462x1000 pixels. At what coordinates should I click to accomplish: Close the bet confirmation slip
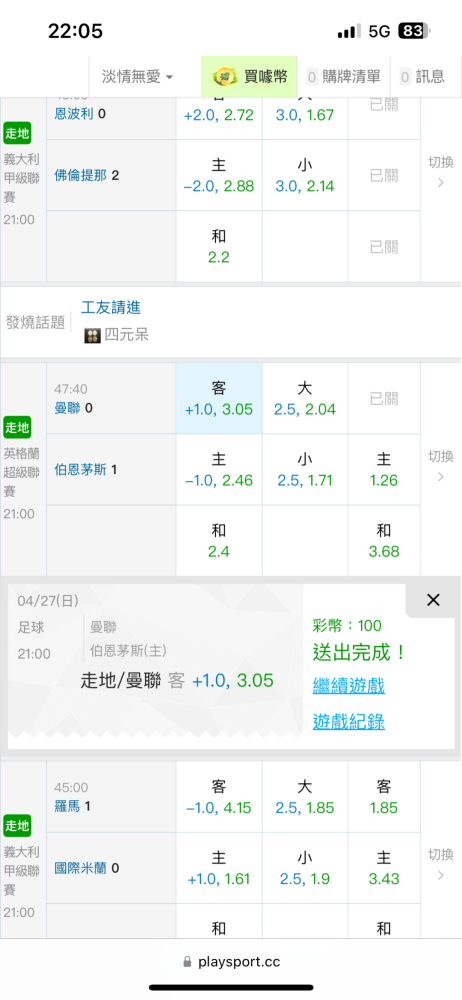[433, 599]
